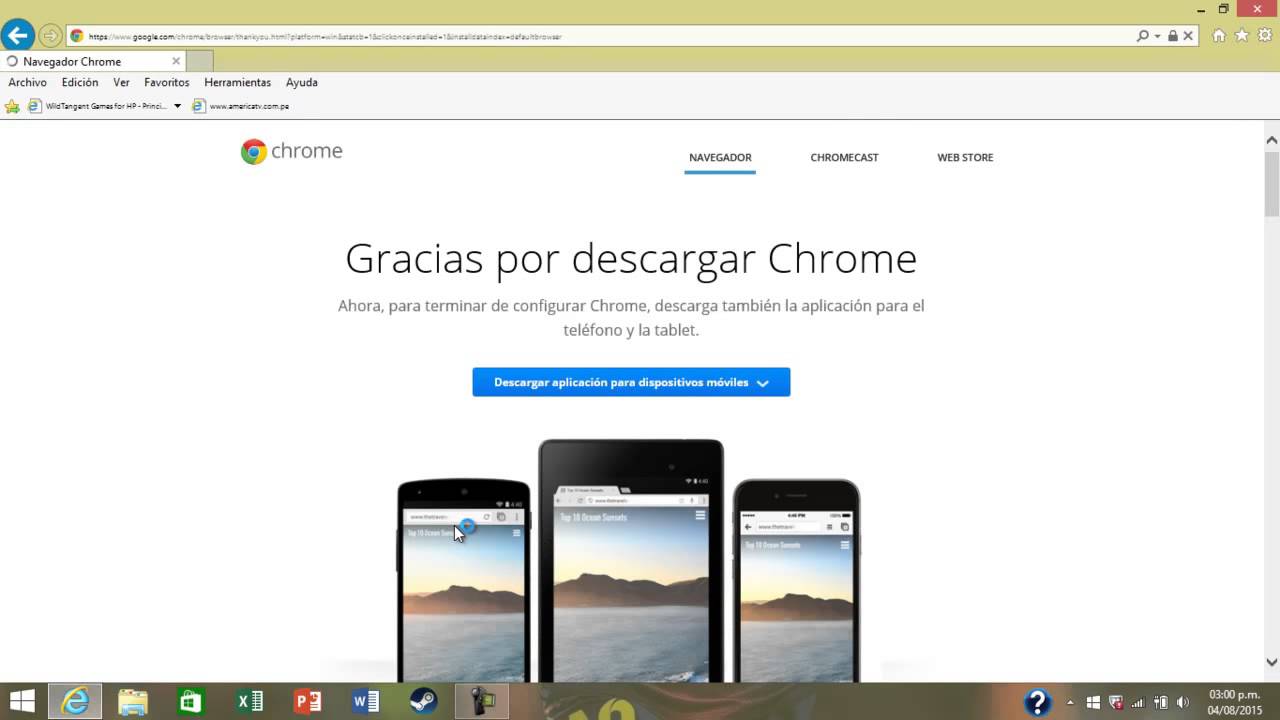Show hidden tray icons arrow

click(1070, 702)
